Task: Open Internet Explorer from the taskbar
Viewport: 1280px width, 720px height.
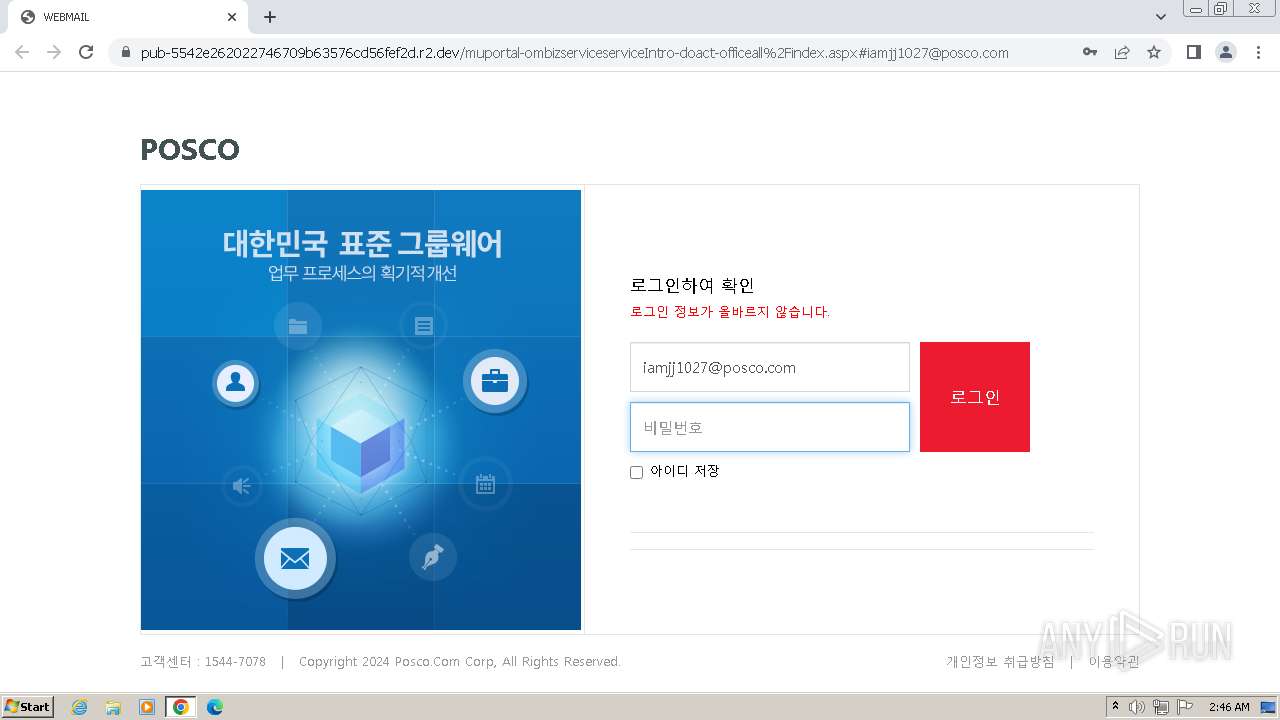Action: point(79,707)
